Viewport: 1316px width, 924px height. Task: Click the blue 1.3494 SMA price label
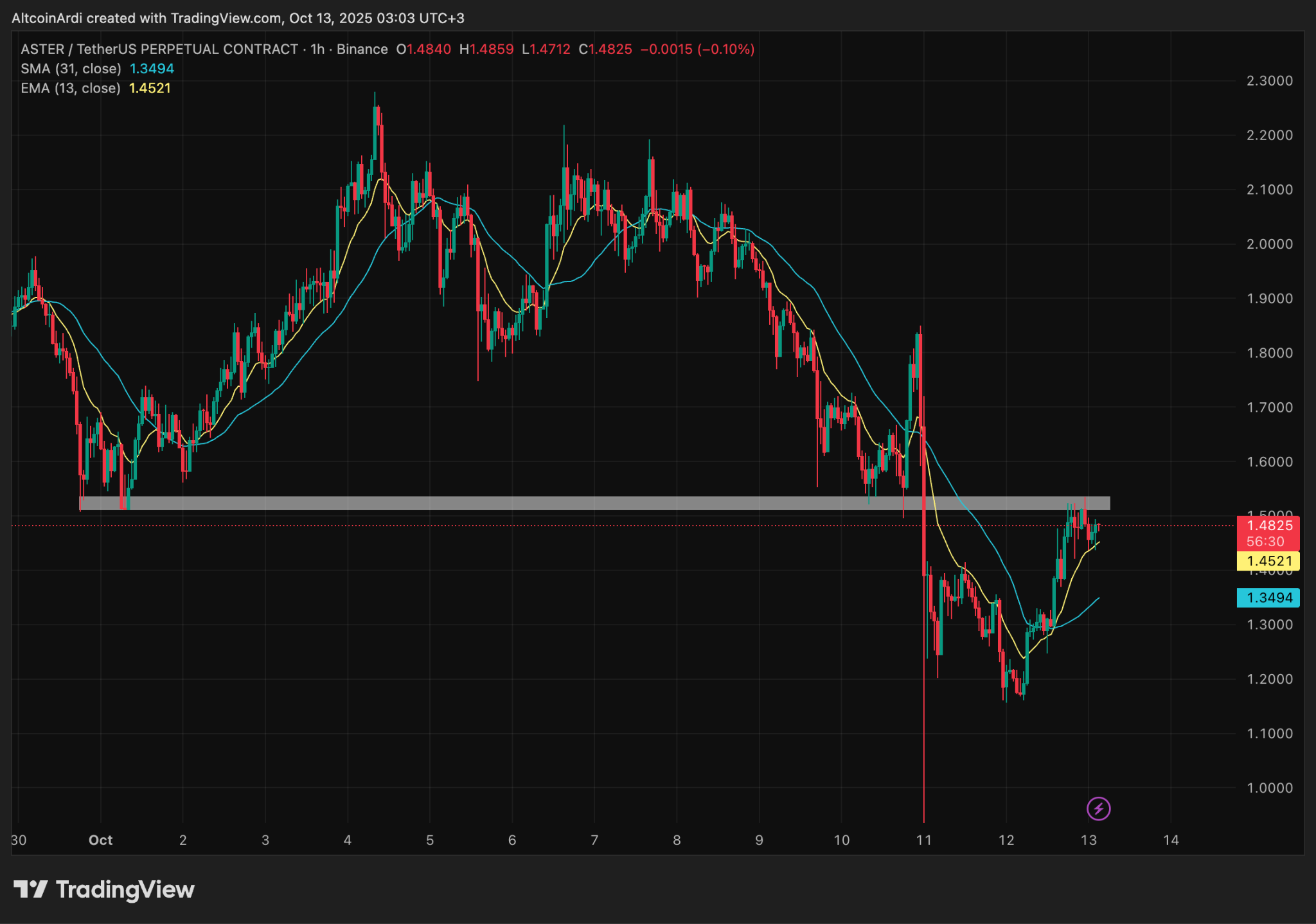pos(1268,598)
